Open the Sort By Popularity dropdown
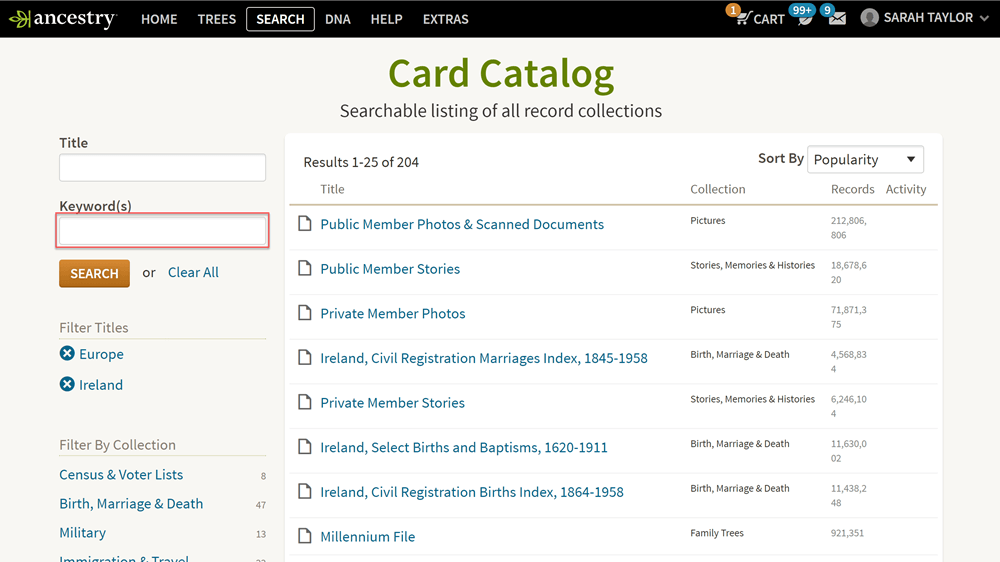The height and width of the screenshot is (562, 1000). pyautogui.click(x=865, y=159)
